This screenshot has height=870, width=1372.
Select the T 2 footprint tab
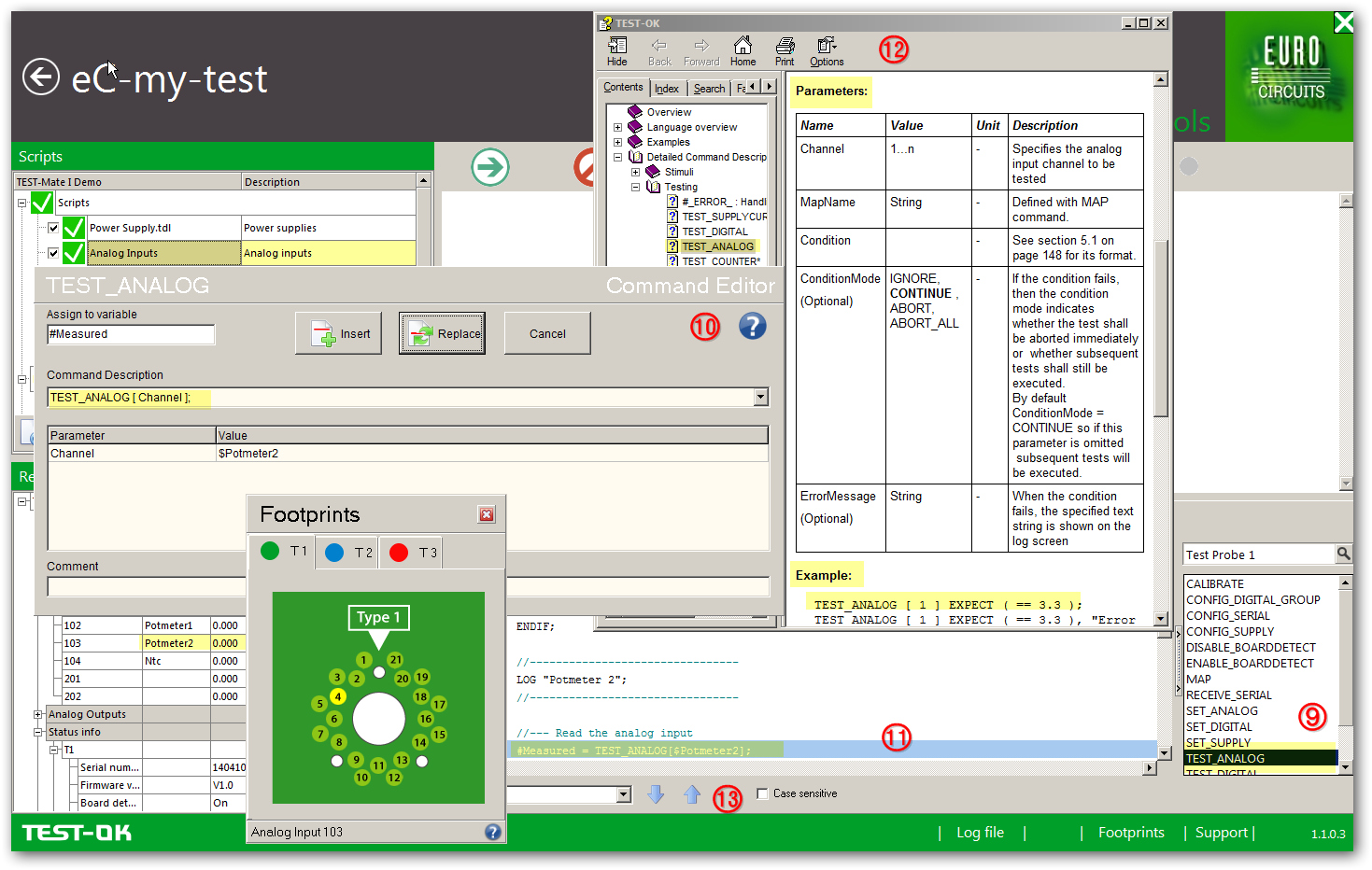(348, 553)
